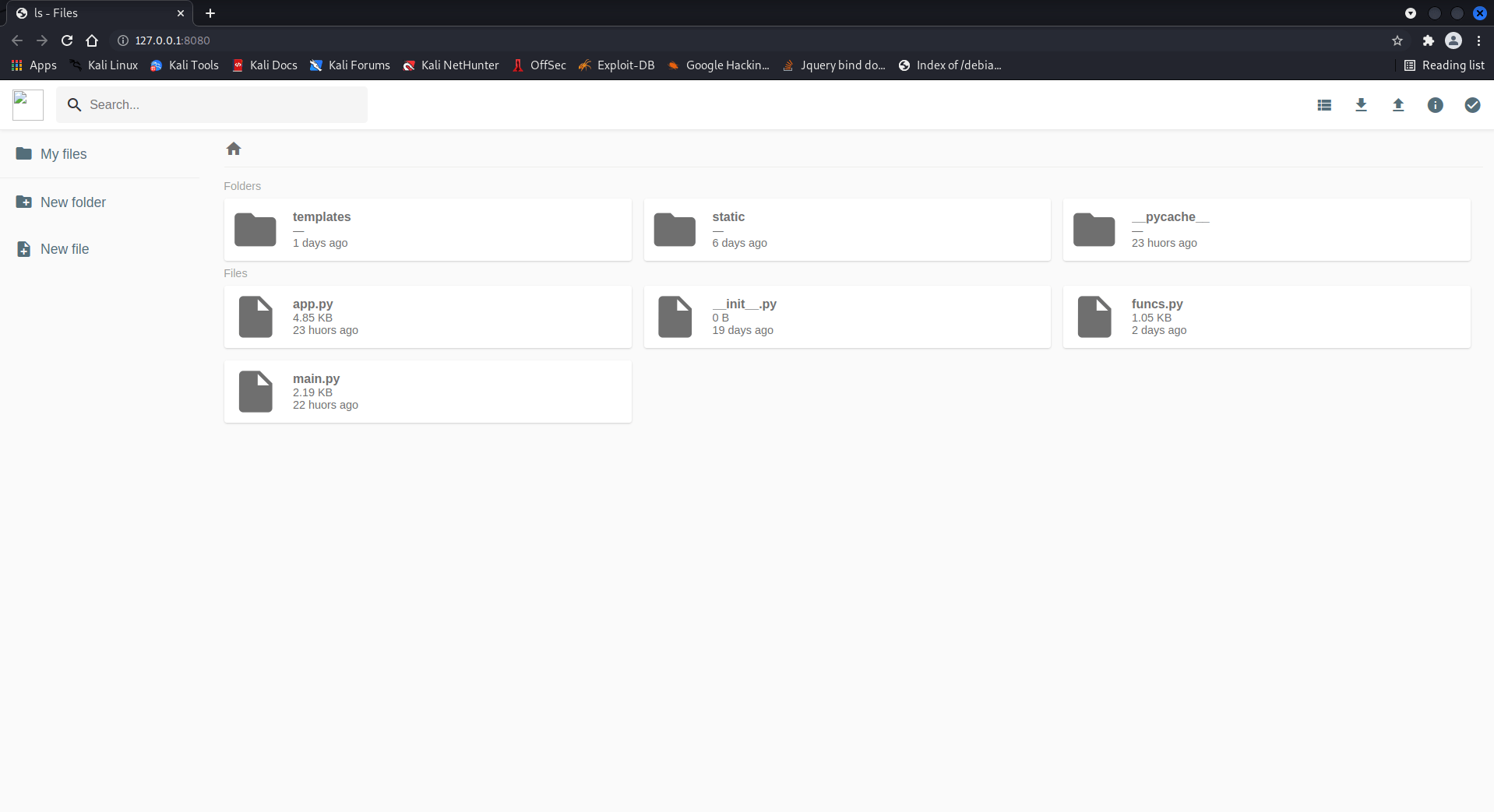The height and width of the screenshot is (812, 1494).
Task: Click the New file icon in sidebar
Action: (23, 248)
